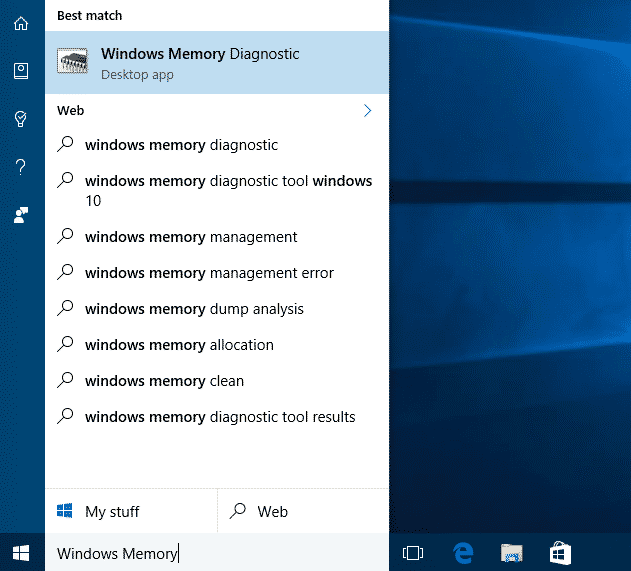Select "windows memory diagnostic tool results"
The width and height of the screenshot is (631, 571).
pos(217,417)
